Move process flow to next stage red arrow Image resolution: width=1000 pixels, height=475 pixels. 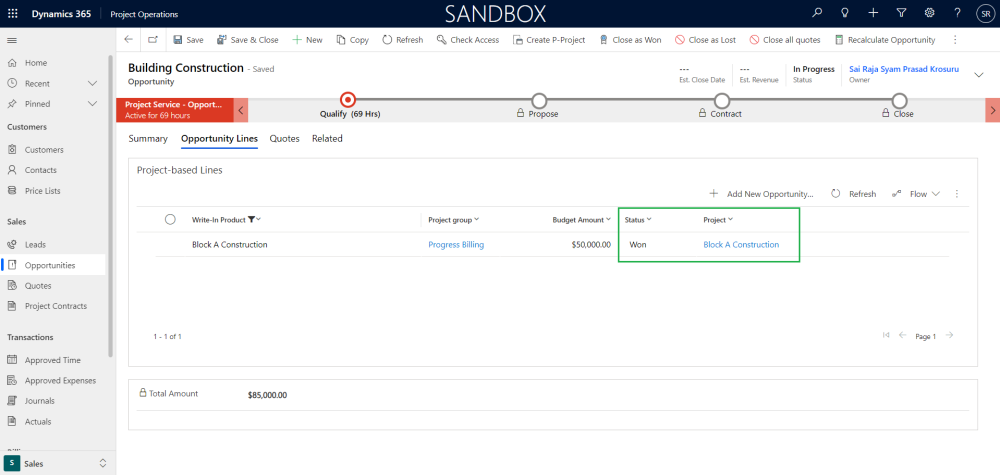click(993, 110)
